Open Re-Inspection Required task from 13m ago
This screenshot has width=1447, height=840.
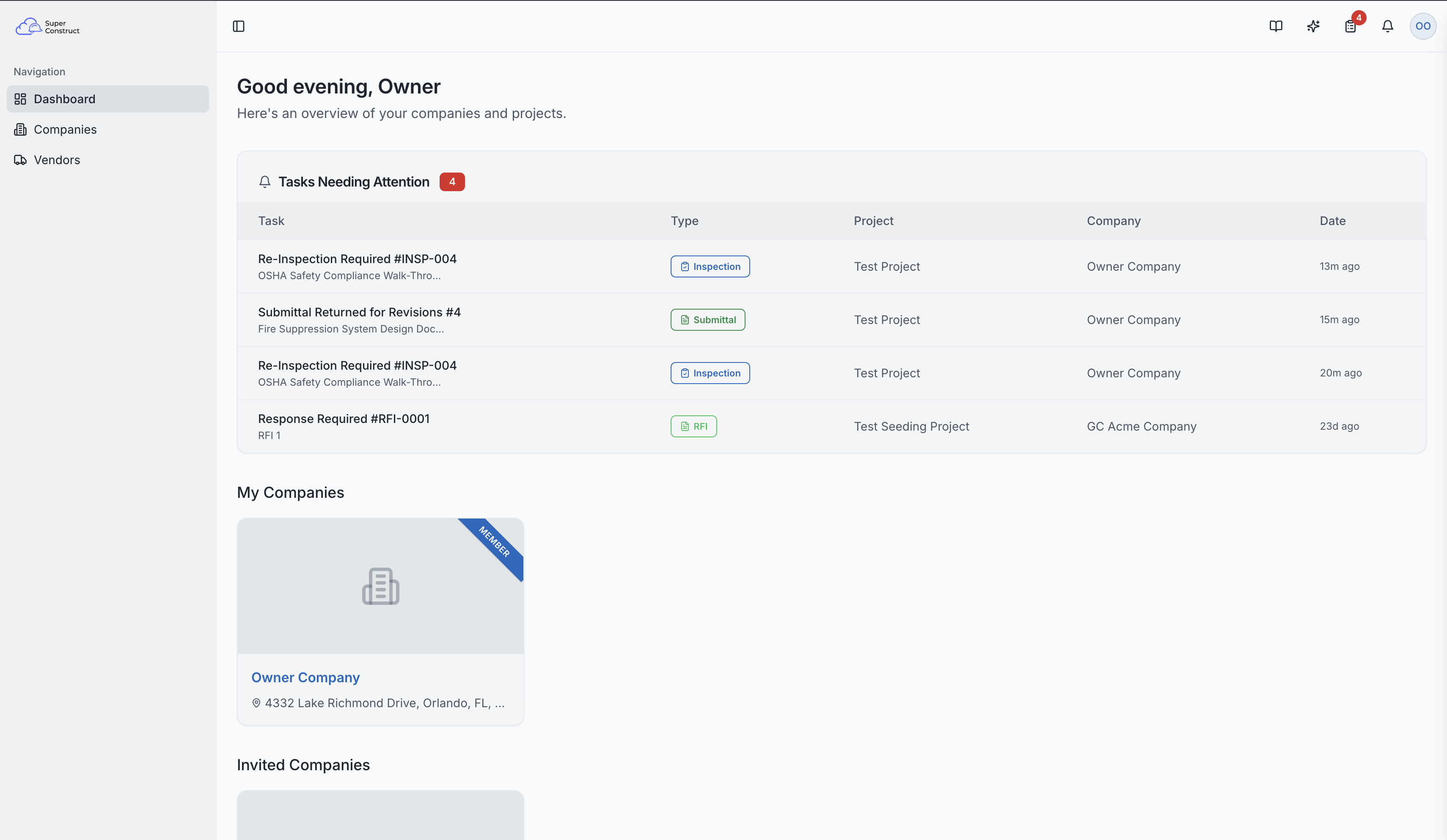click(x=357, y=259)
